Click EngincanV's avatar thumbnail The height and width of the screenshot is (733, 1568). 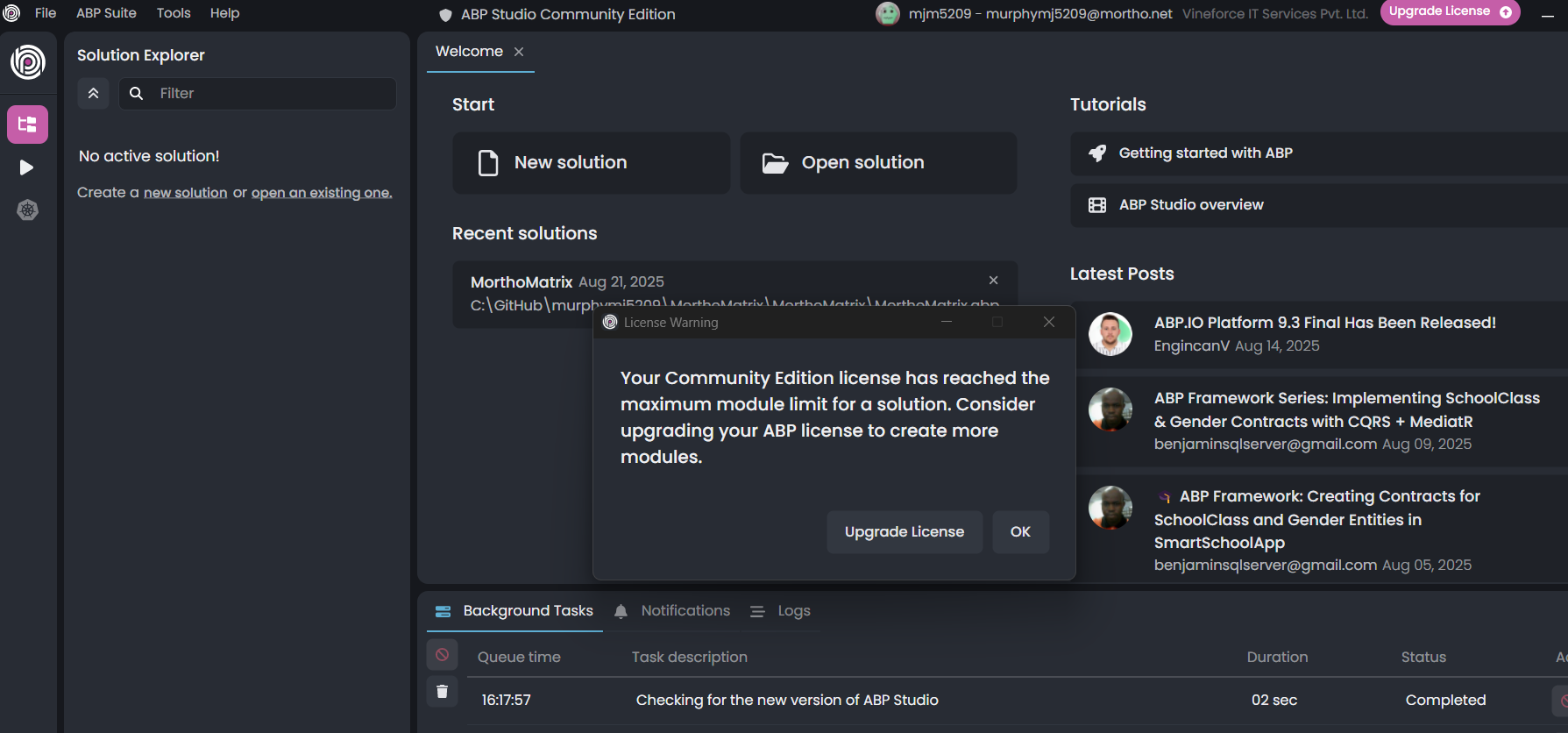[1110, 333]
